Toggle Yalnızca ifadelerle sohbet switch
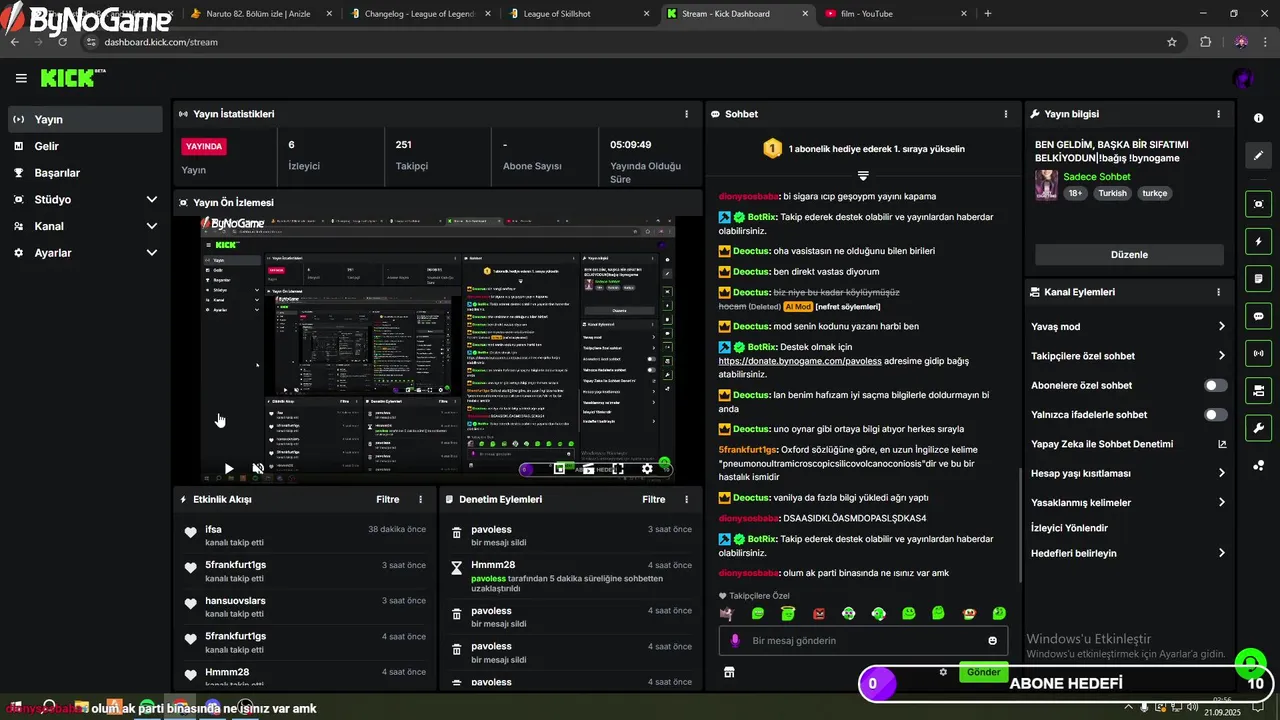The image size is (1280, 720). click(x=1216, y=414)
